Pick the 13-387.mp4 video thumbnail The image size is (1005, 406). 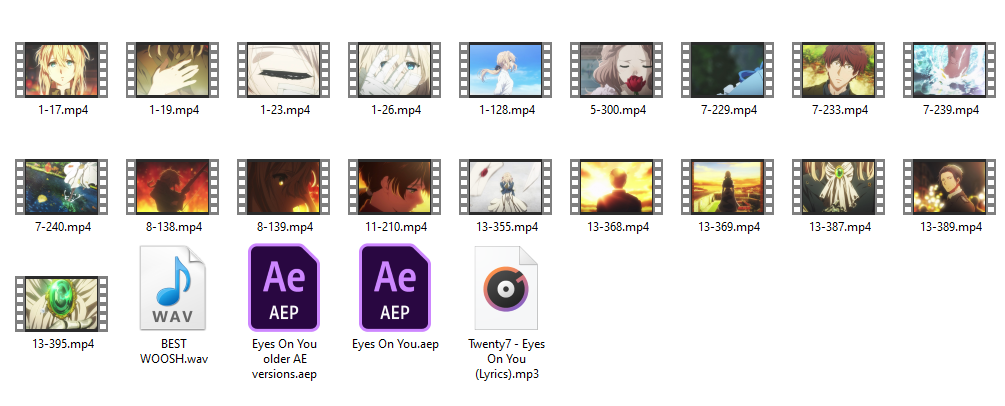(838, 187)
